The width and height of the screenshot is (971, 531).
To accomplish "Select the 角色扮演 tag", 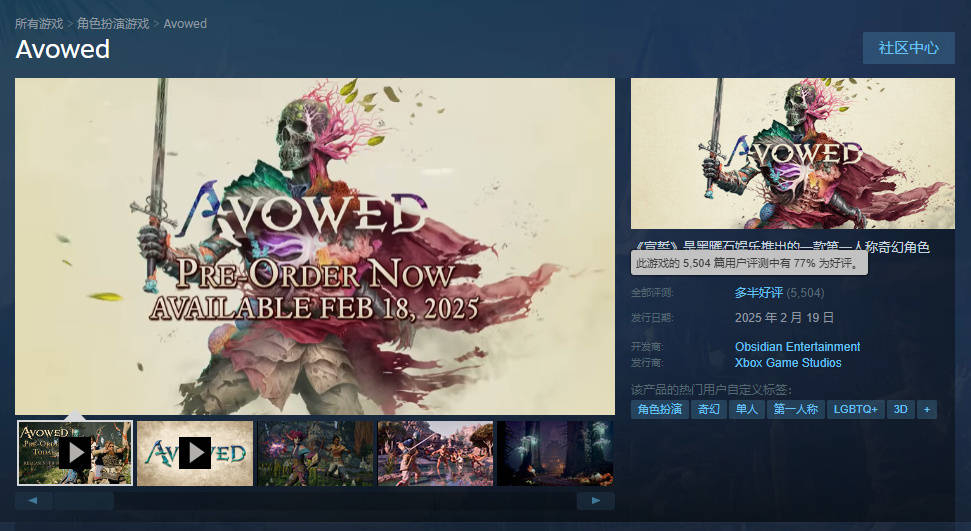I will [x=660, y=410].
